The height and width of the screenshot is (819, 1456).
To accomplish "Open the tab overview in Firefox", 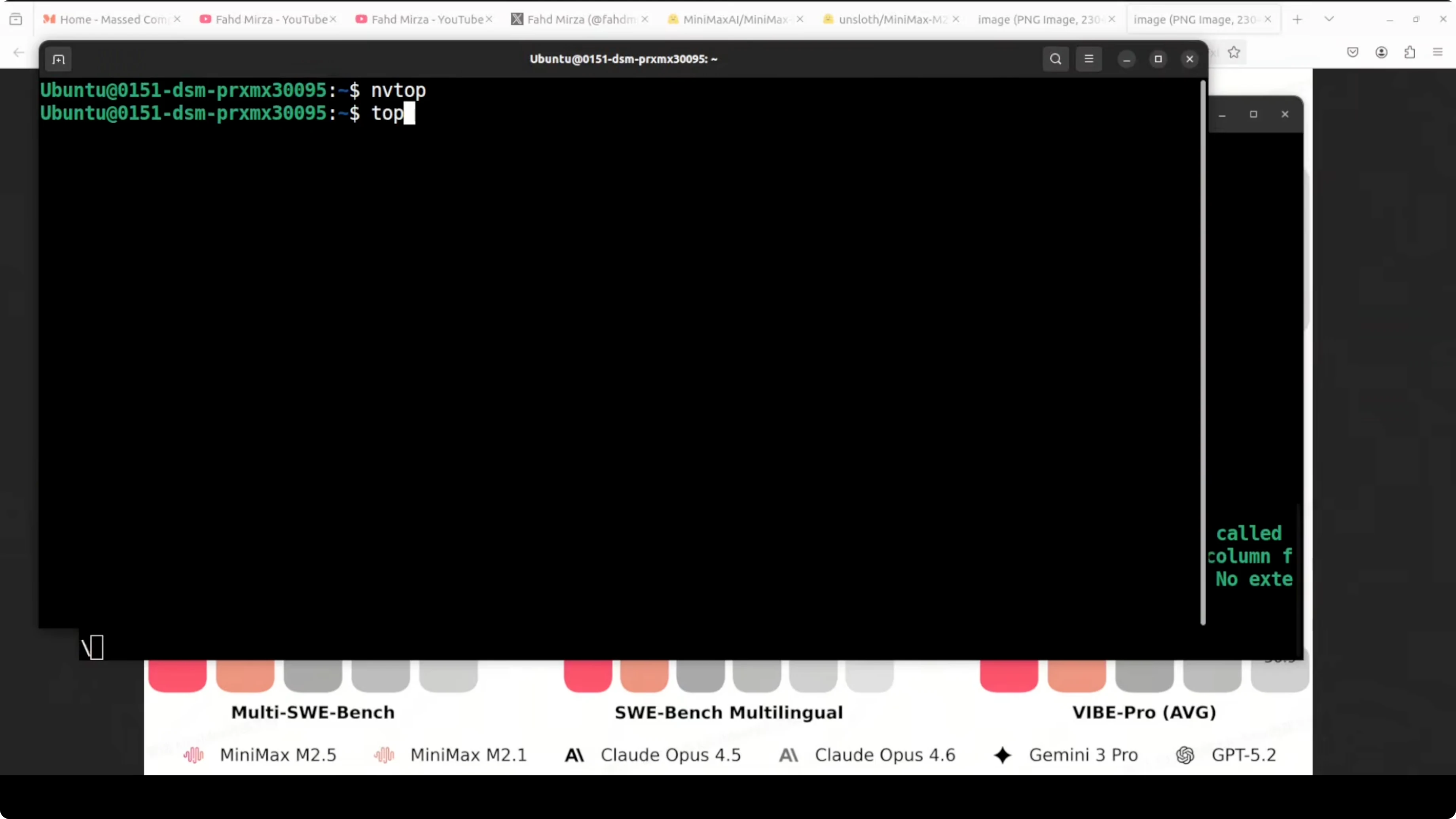I will pyautogui.click(x=16, y=19).
